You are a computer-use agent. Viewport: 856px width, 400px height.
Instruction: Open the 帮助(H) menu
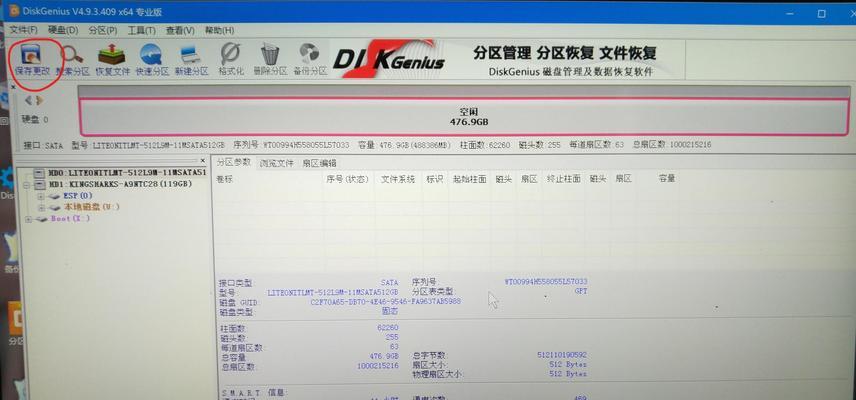[219, 30]
